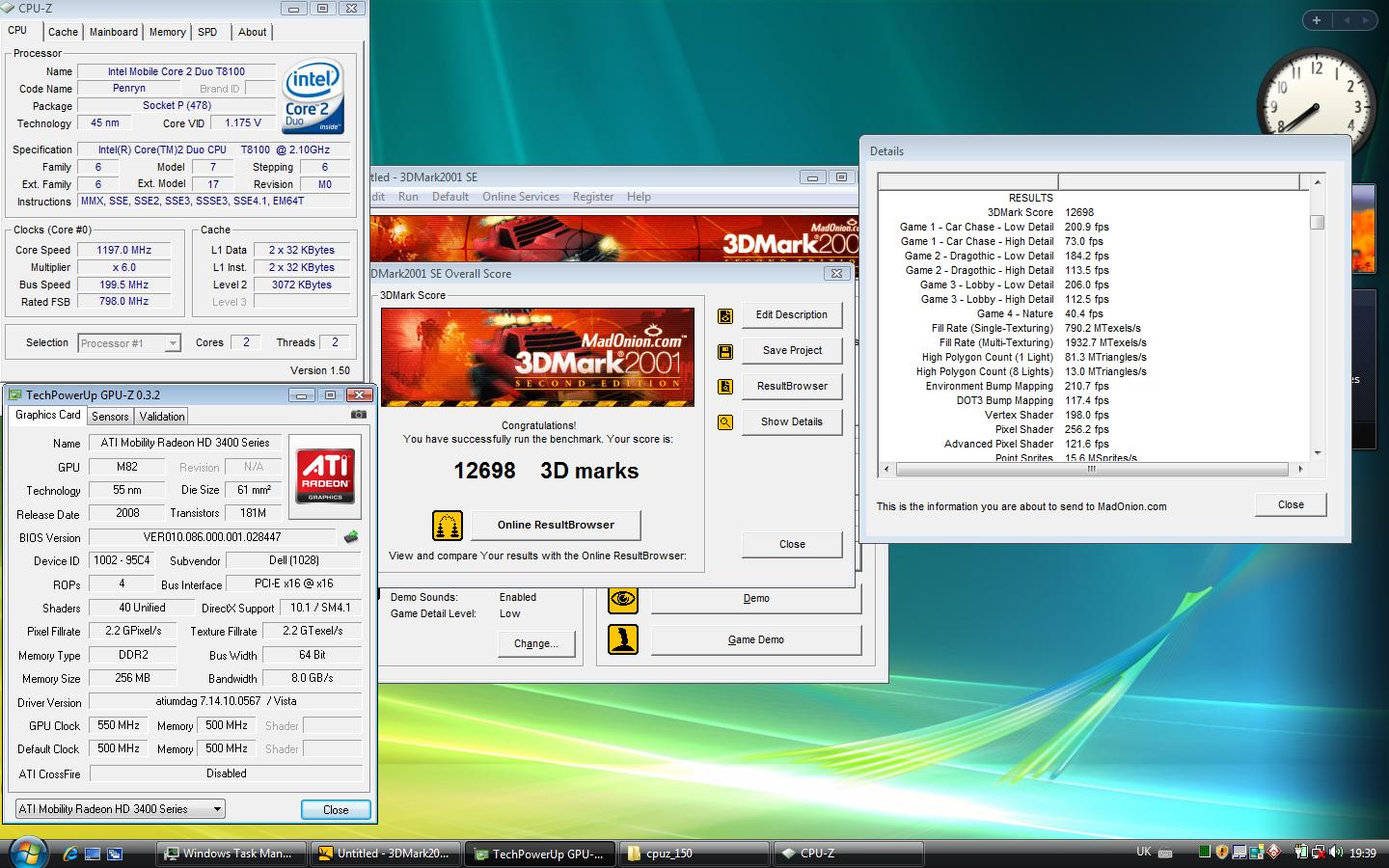Click the joystick icon beside Game Demo

623,639
